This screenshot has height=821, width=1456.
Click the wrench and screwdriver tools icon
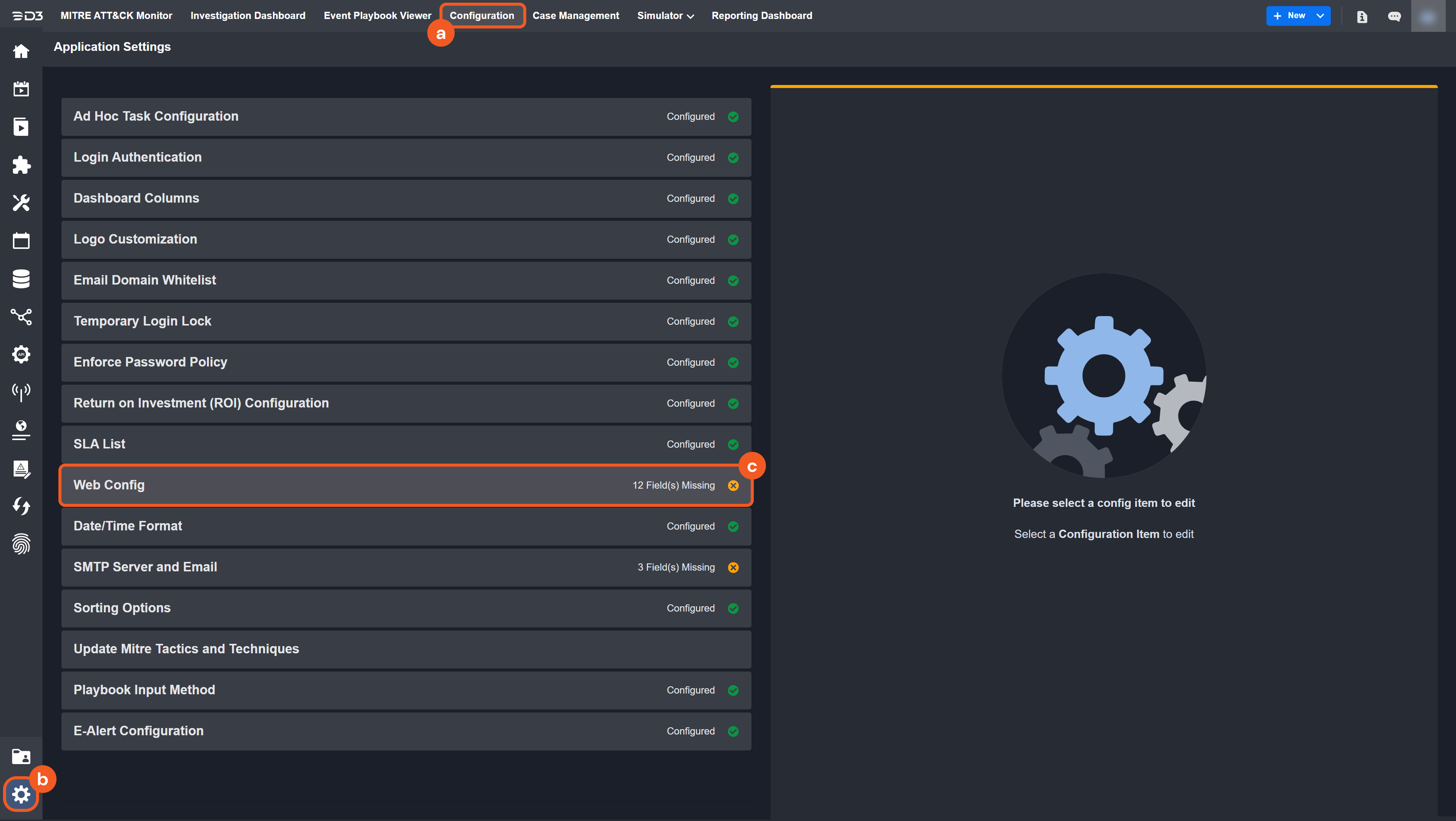pos(21,203)
